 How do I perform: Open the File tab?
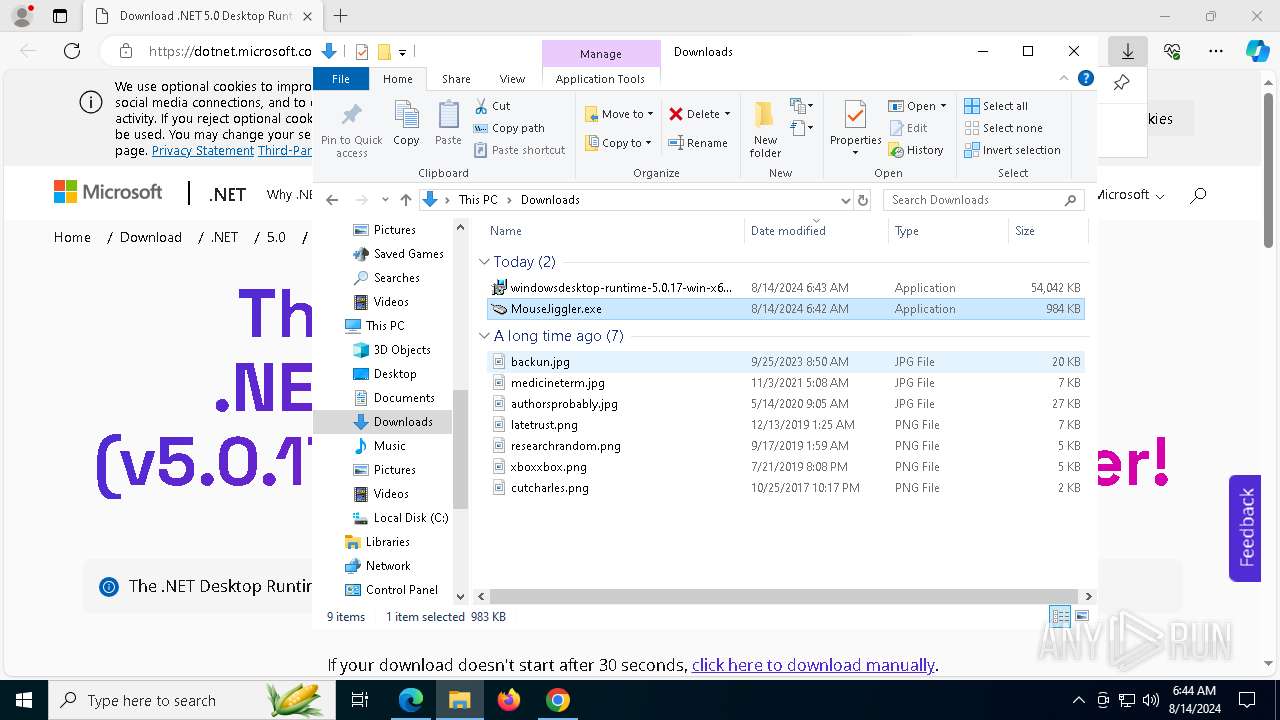tap(341, 79)
